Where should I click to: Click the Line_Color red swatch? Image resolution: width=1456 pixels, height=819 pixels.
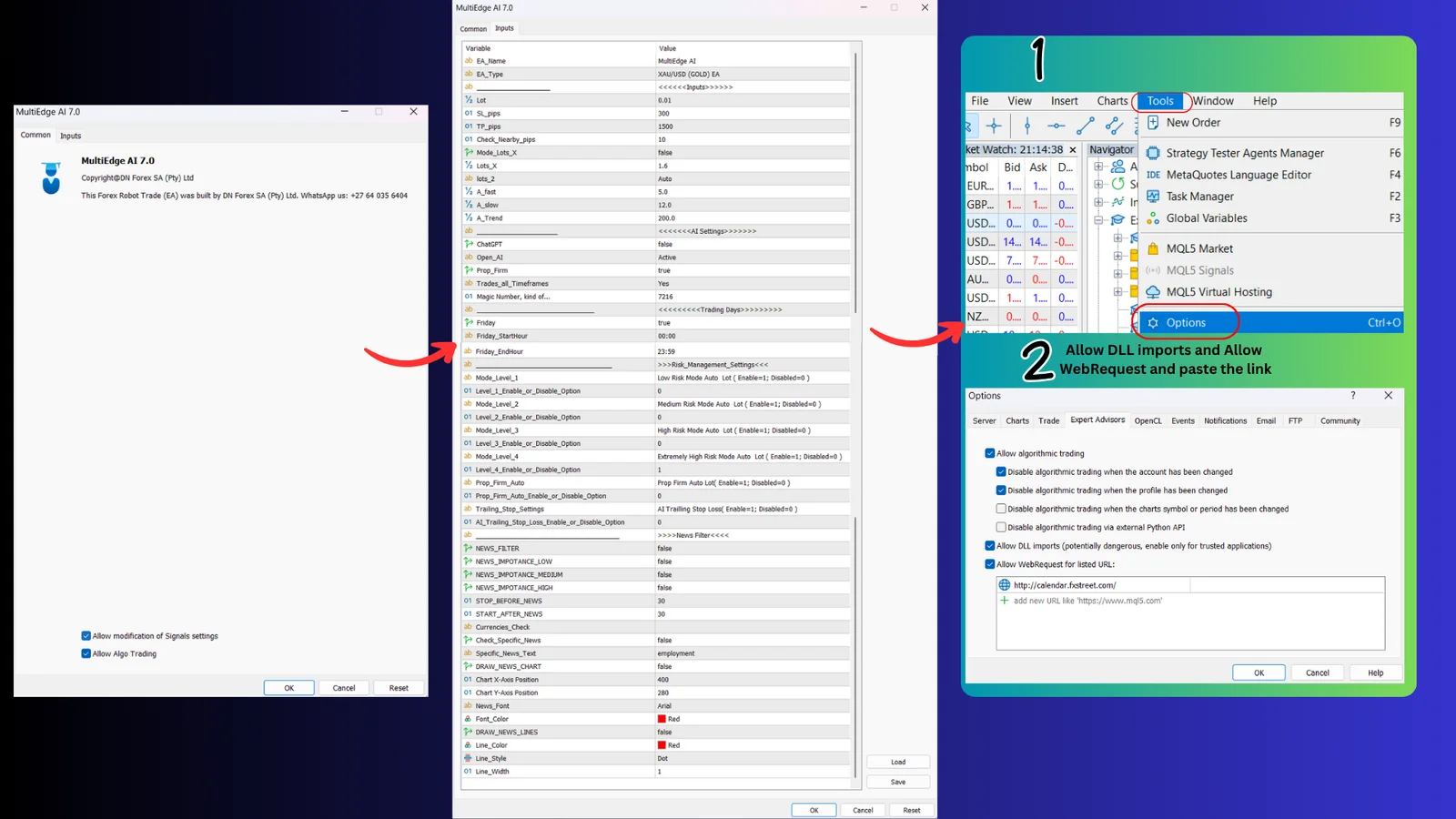click(x=662, y=745)
